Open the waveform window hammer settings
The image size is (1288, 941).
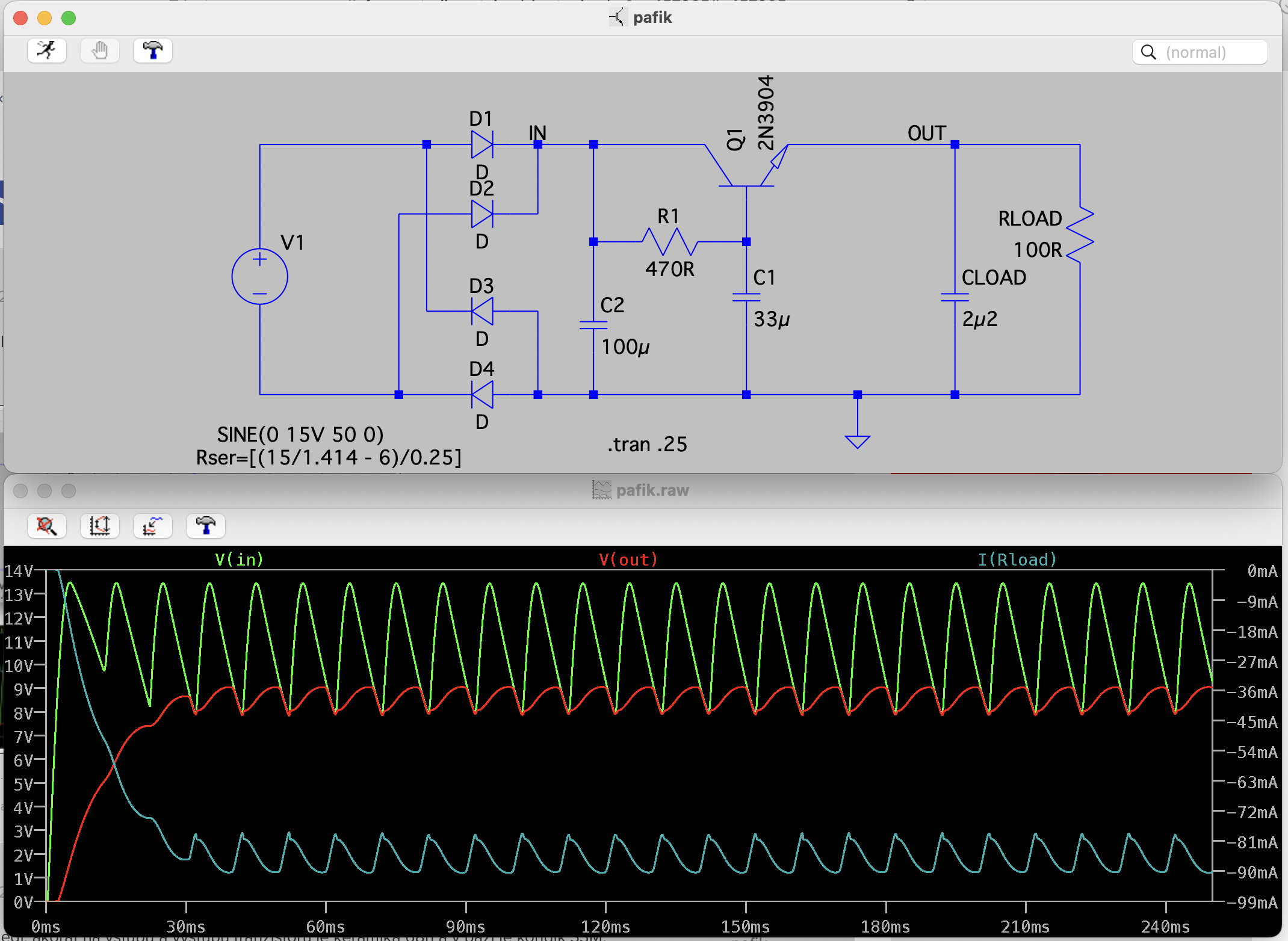pyautogui.click(x=205, y=526)
